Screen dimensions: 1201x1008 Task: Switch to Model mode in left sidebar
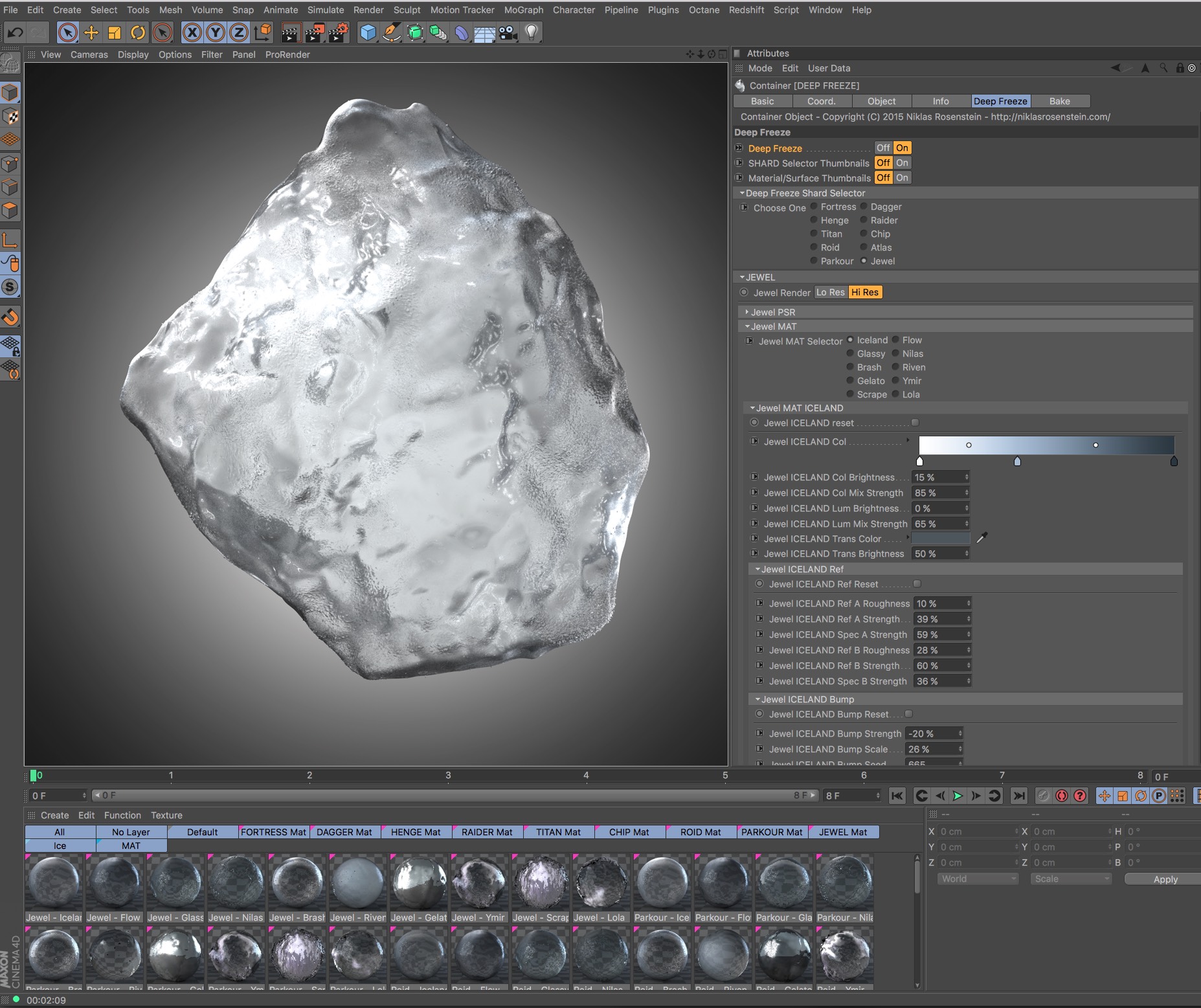(10, 93)
